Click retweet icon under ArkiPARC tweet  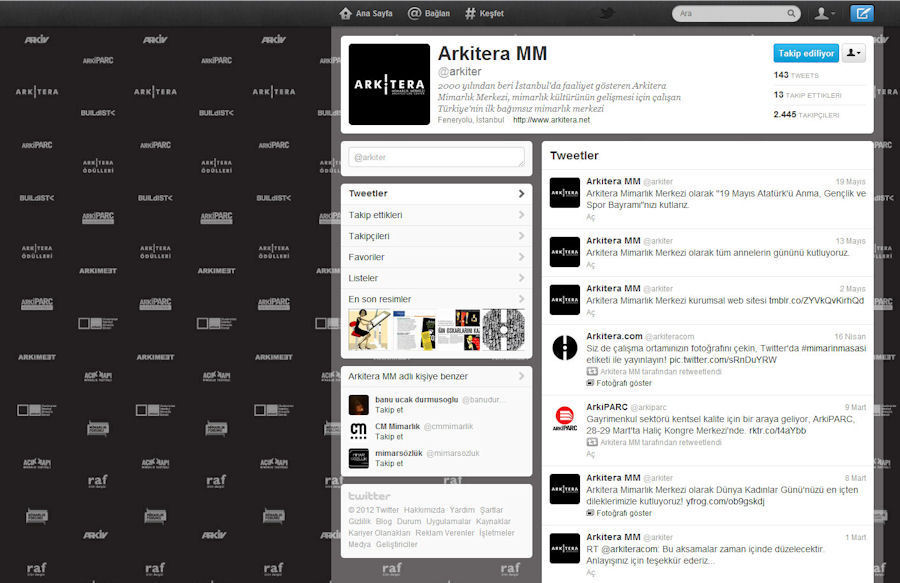(592, 442)
